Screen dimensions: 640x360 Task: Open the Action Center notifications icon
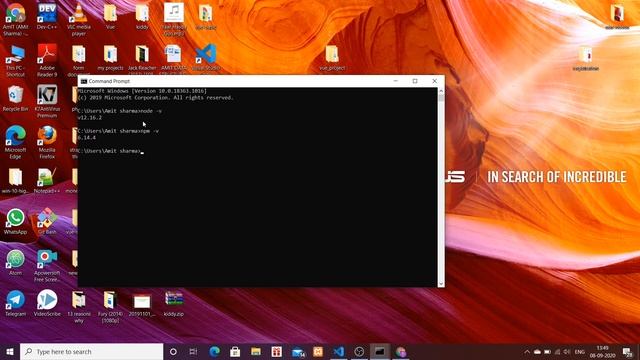628,352
